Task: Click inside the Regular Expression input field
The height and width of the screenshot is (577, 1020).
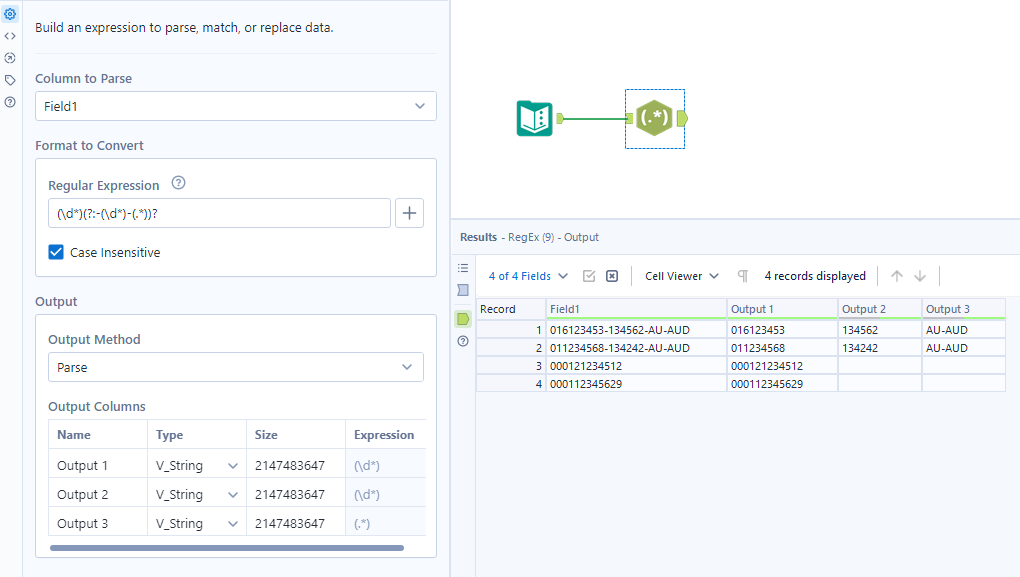Action: tap(218, 213)
